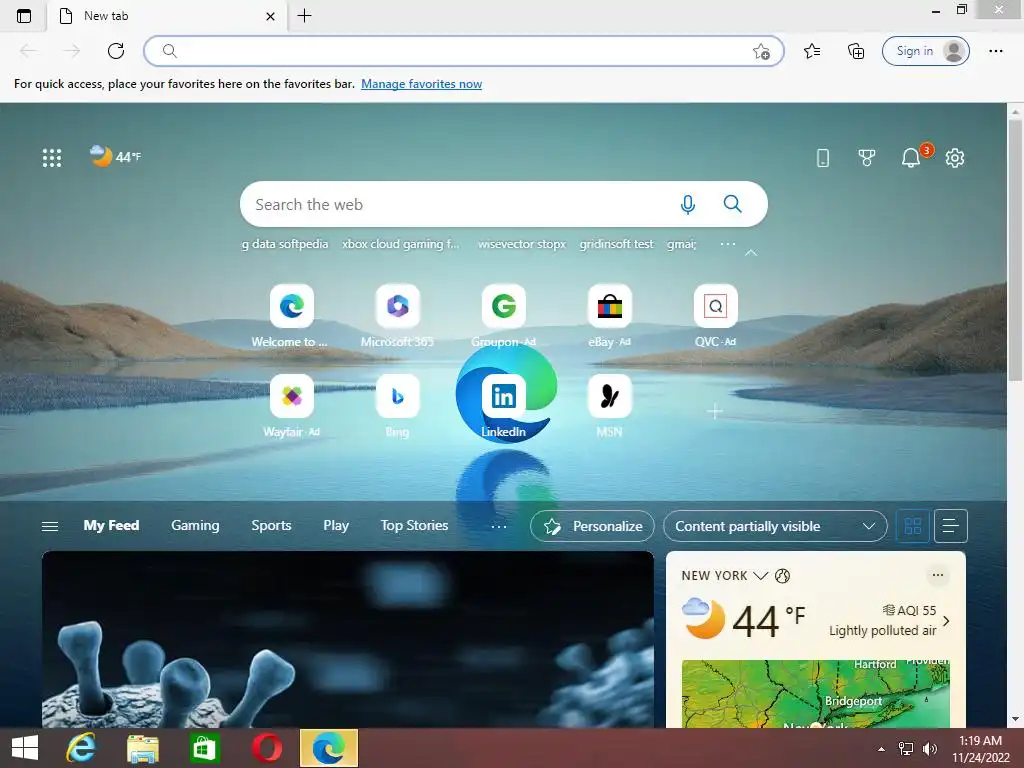Open the weather radar map thumbnail
This screenshot has height=768, width=1024.
pyautogui.click(x=815, y=694)
